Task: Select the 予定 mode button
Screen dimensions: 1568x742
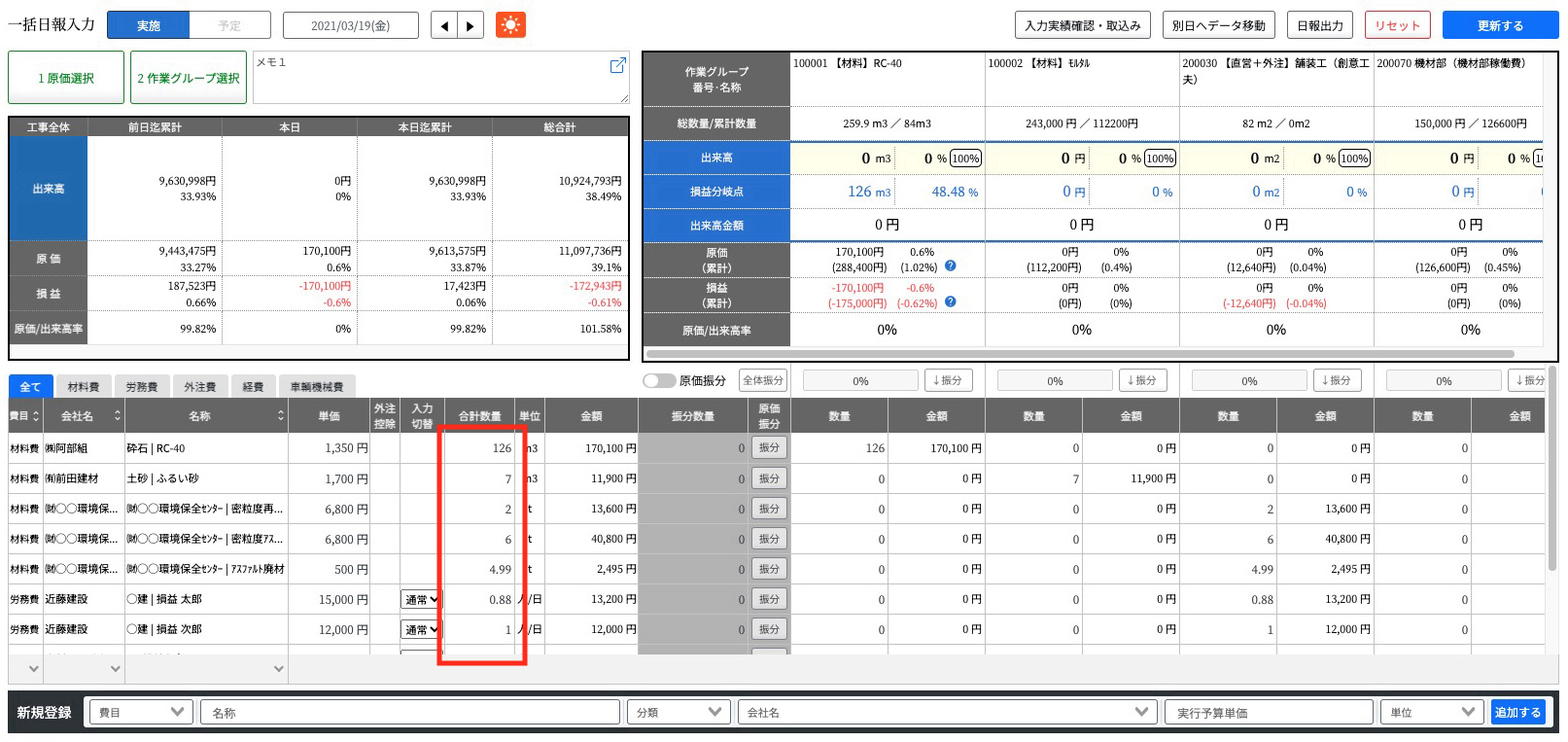Action: coord(229,25)
